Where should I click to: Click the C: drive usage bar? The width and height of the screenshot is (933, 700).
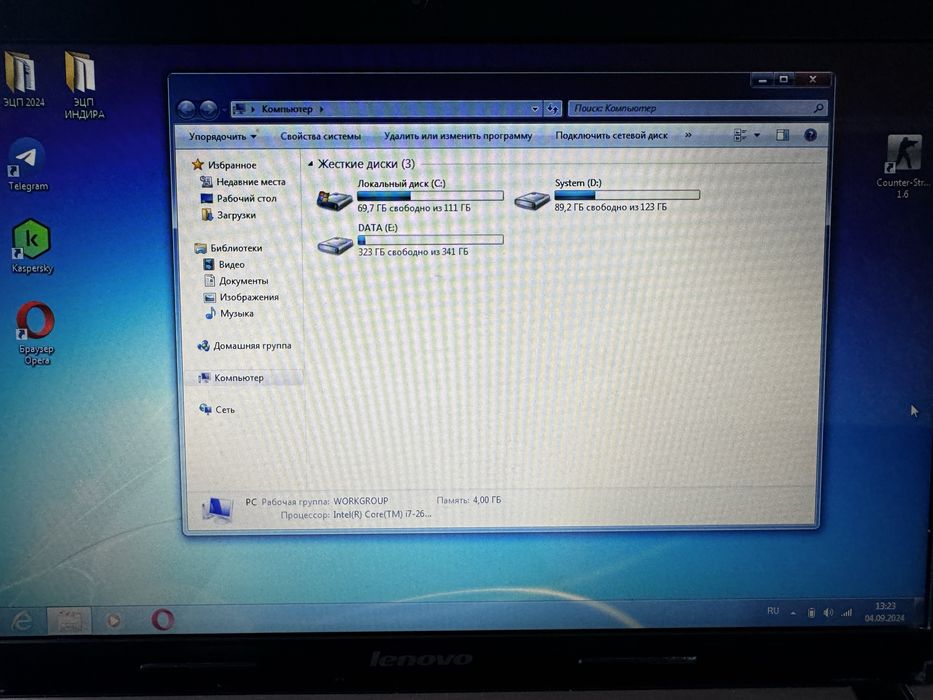point(430,195)
